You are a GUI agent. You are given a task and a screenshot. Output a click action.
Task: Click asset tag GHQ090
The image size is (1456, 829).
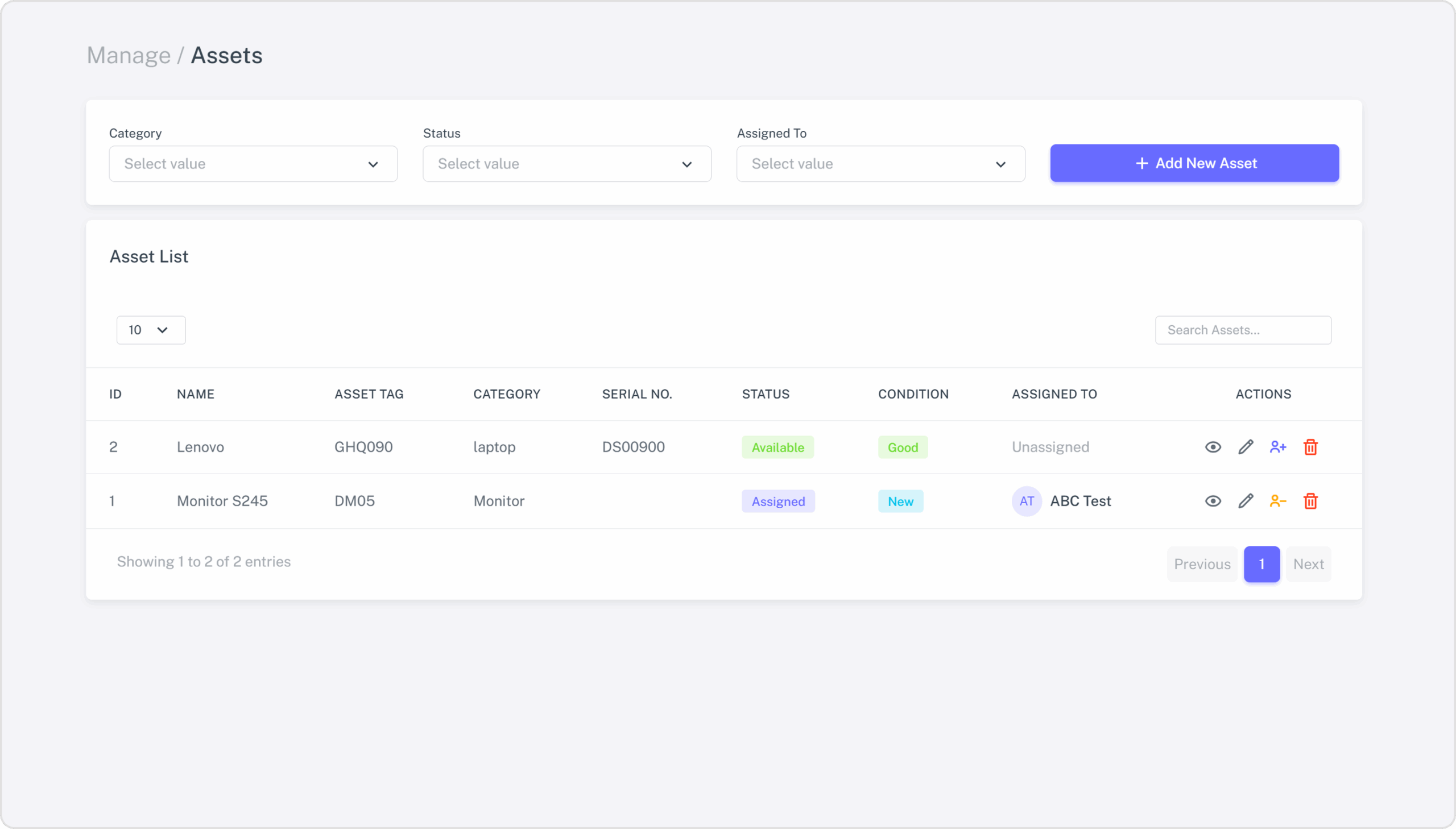[363, 447]
